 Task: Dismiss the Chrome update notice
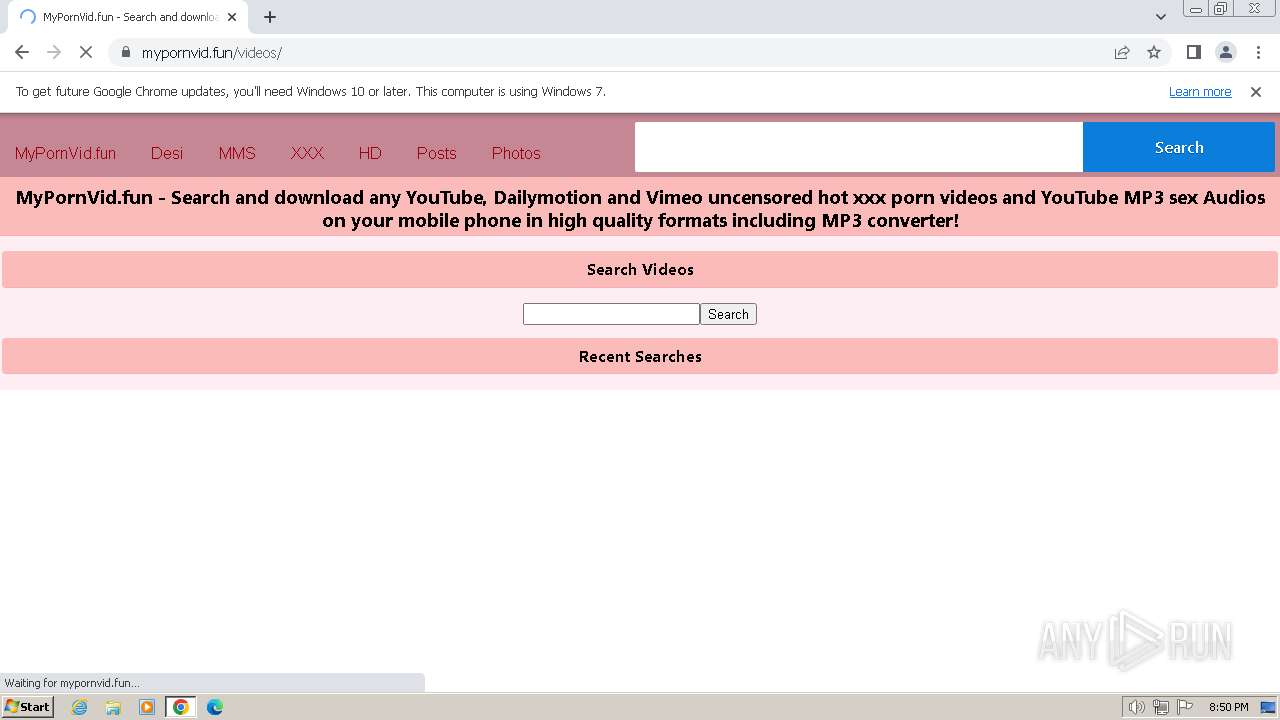(1256, 92)
